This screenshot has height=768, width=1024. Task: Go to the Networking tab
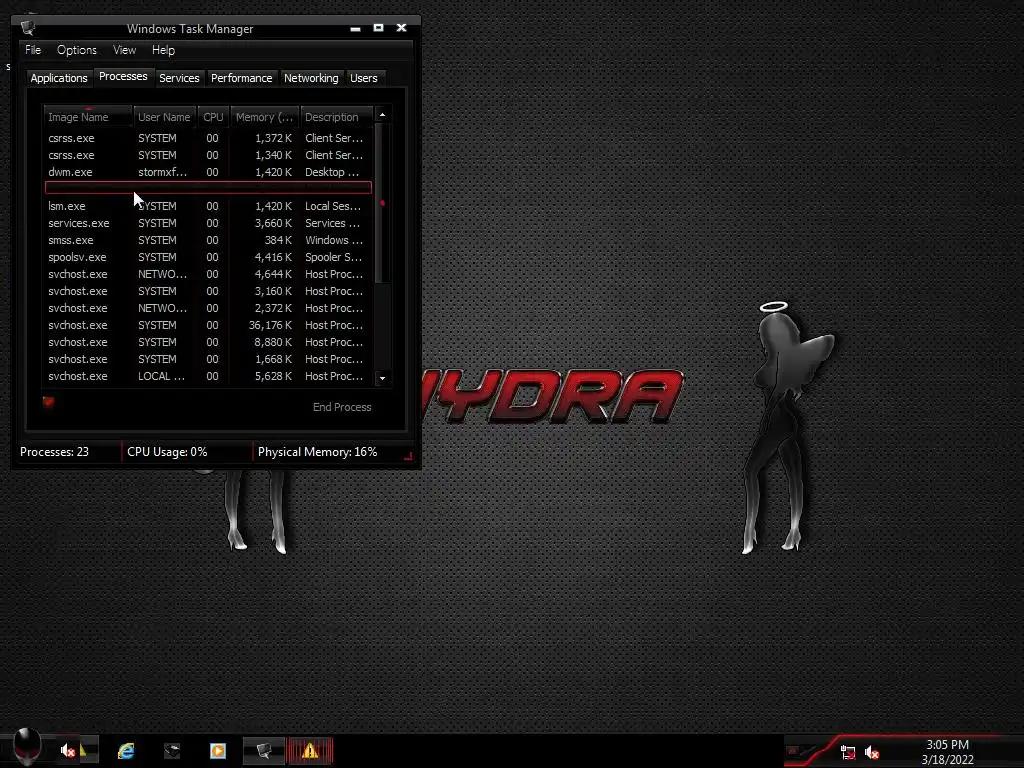point(311,78)
